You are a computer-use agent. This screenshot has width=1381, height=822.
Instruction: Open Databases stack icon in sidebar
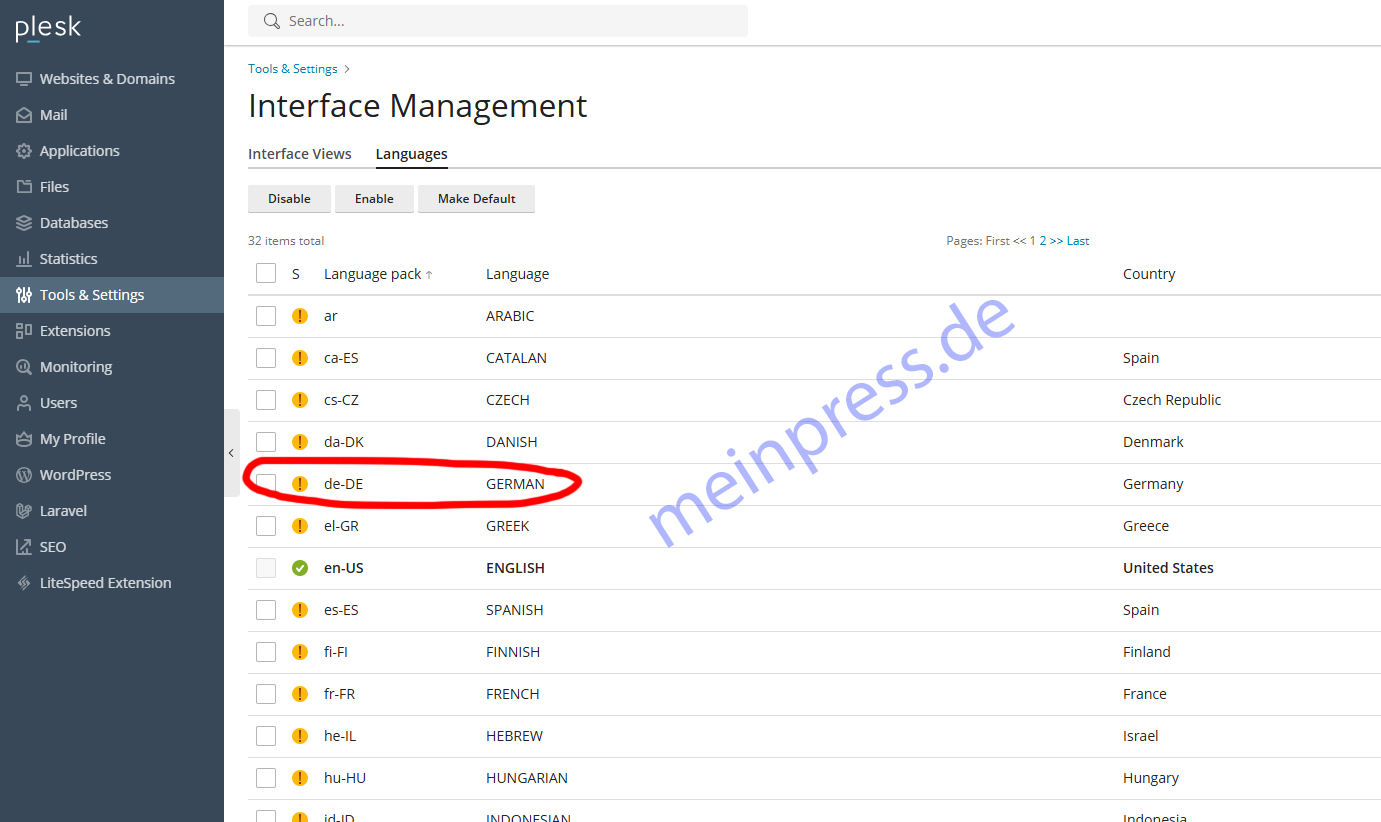[x=24, y=223]
